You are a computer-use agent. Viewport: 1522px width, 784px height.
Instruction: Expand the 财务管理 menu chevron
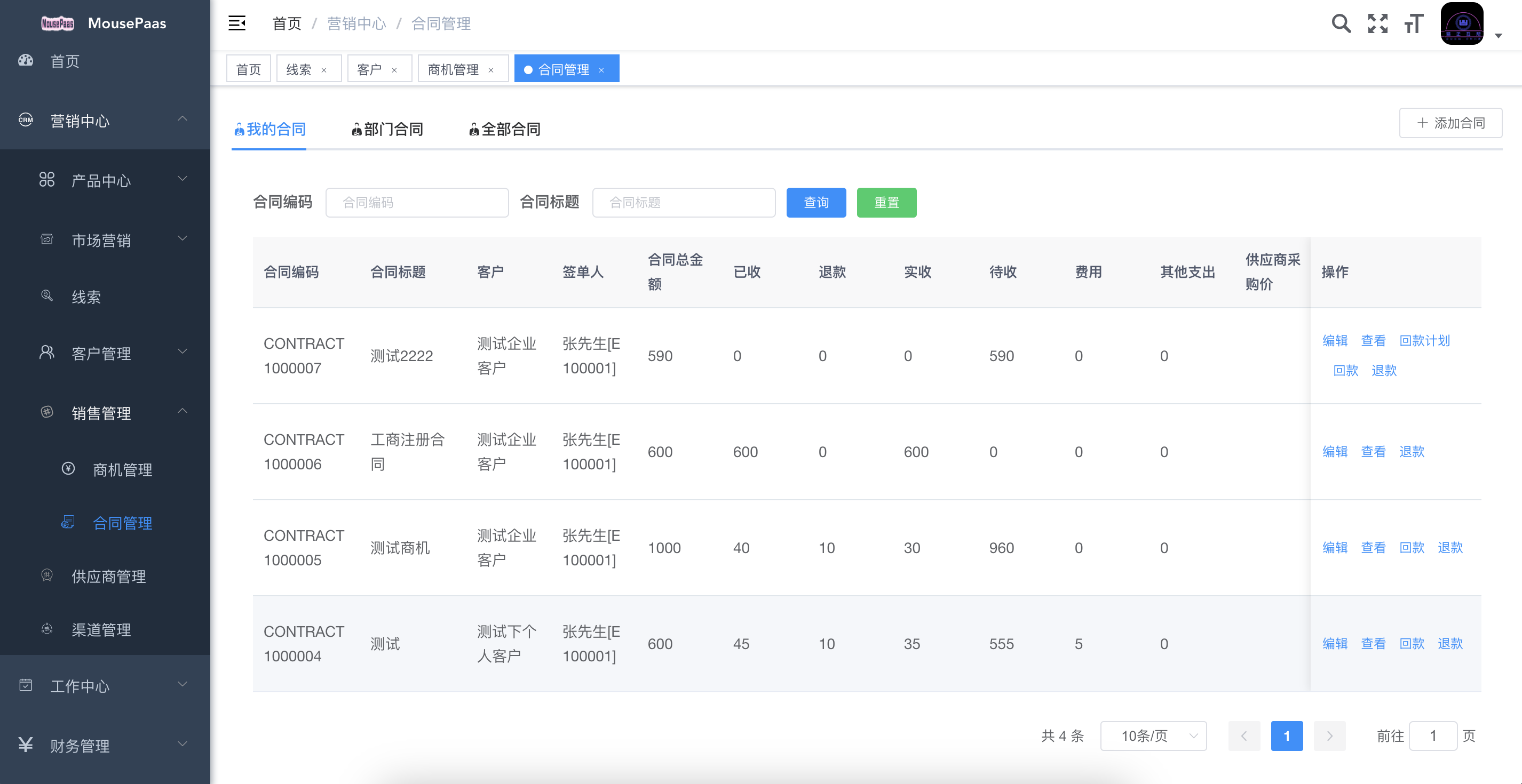(x=183, y=743)
